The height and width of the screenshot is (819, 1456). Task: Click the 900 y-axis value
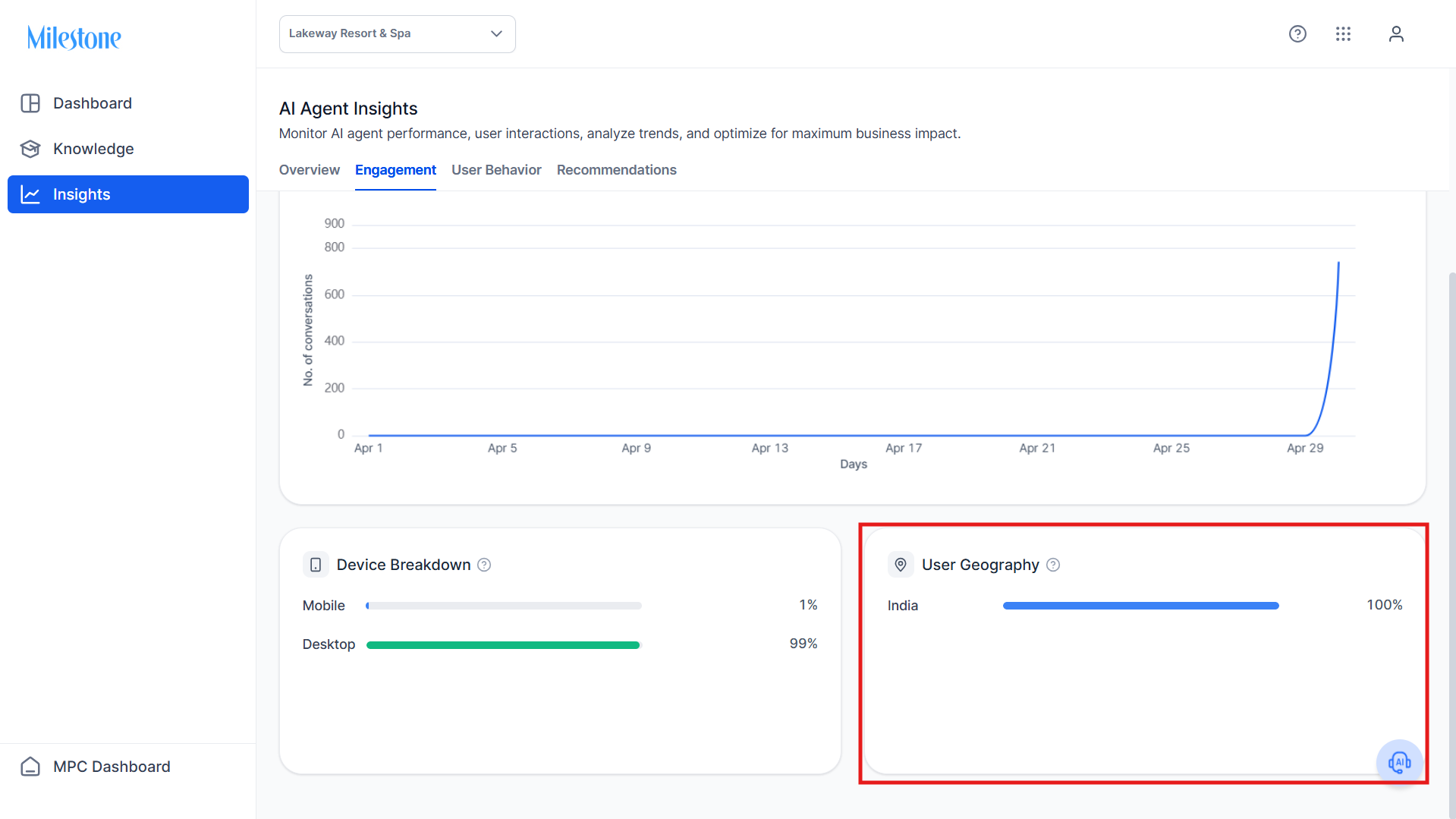pyautogui.click(x=335, y=223)
